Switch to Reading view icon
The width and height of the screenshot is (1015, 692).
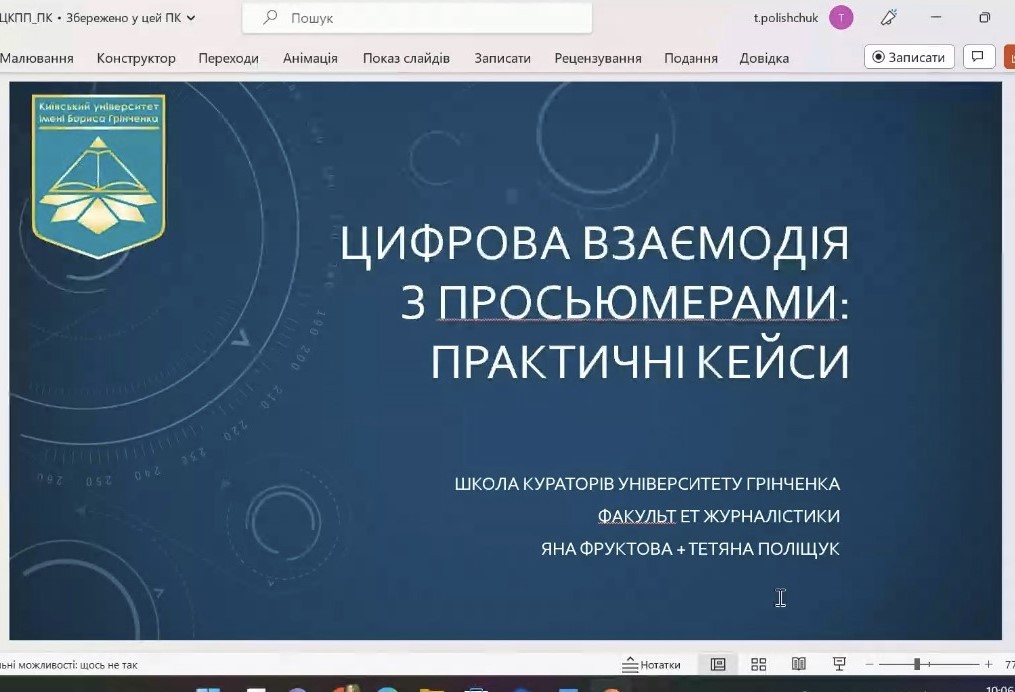(798, 663)
